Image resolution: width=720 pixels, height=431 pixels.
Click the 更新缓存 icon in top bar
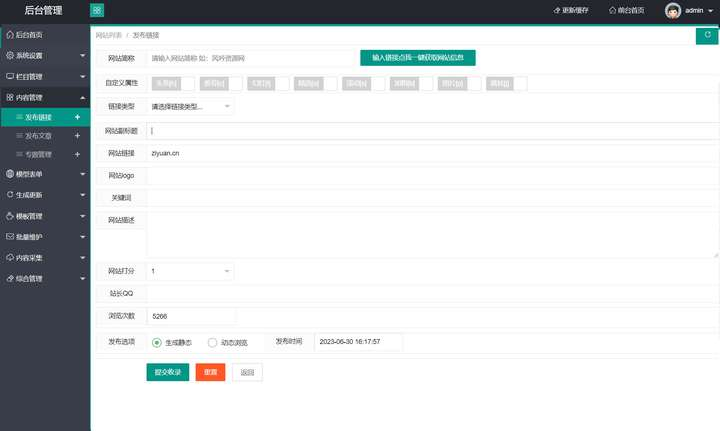click(x=557, y=10)
